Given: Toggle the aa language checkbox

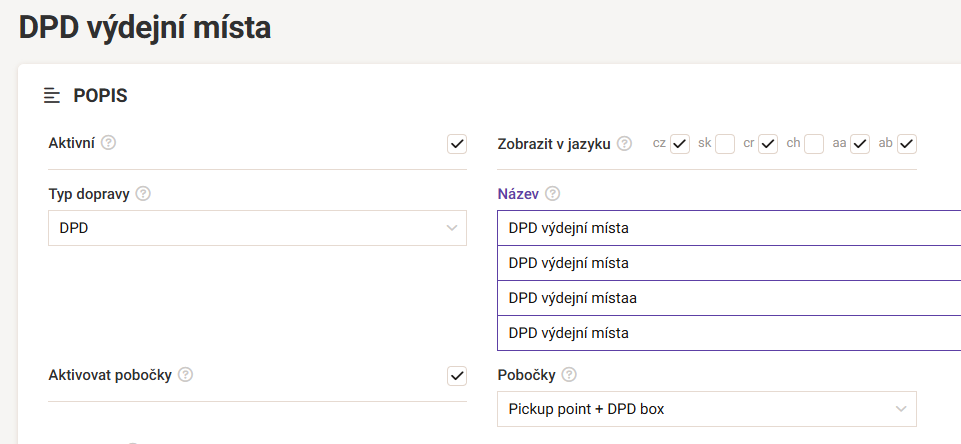Looking at the screenshot, I should coord(860,144).
